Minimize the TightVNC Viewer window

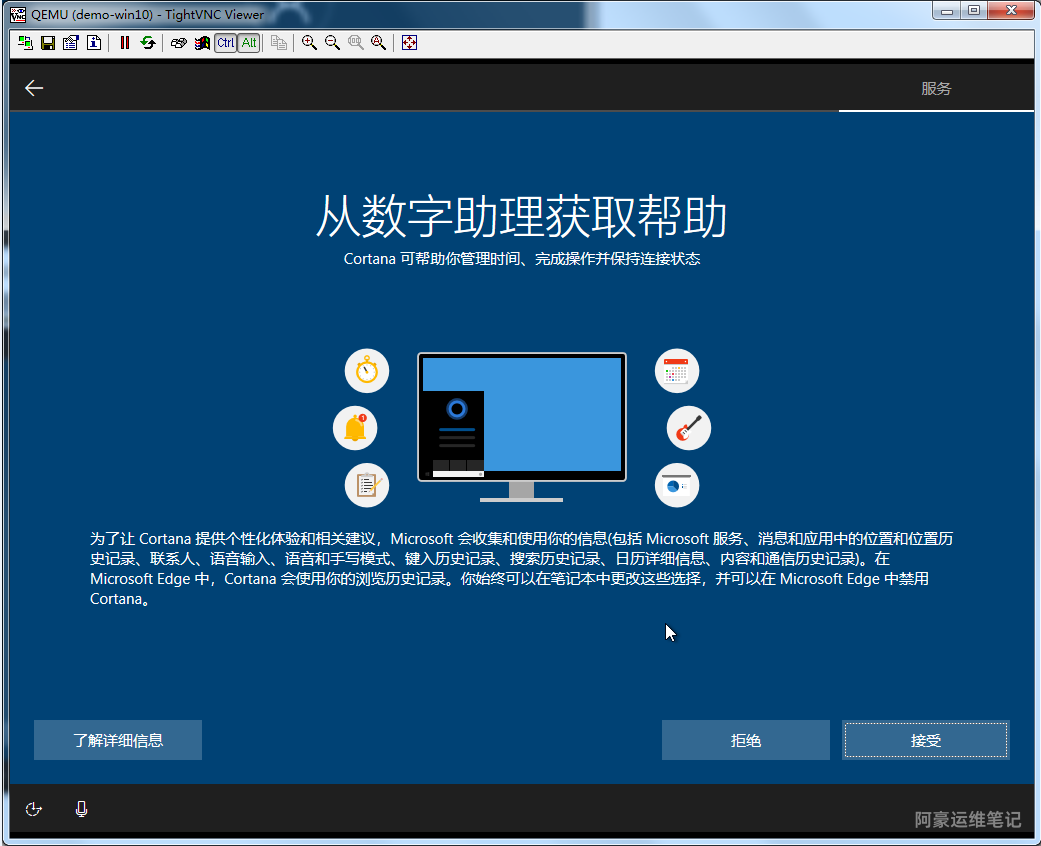947,11
